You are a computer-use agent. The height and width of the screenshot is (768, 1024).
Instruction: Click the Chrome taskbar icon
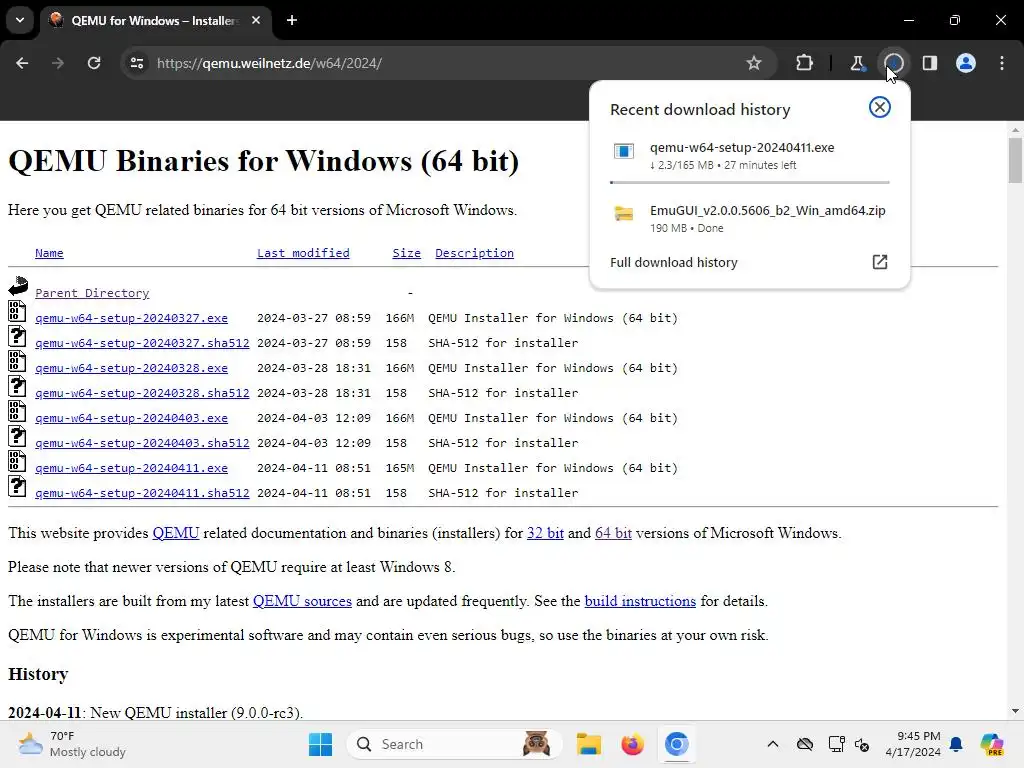pos(677,744)
